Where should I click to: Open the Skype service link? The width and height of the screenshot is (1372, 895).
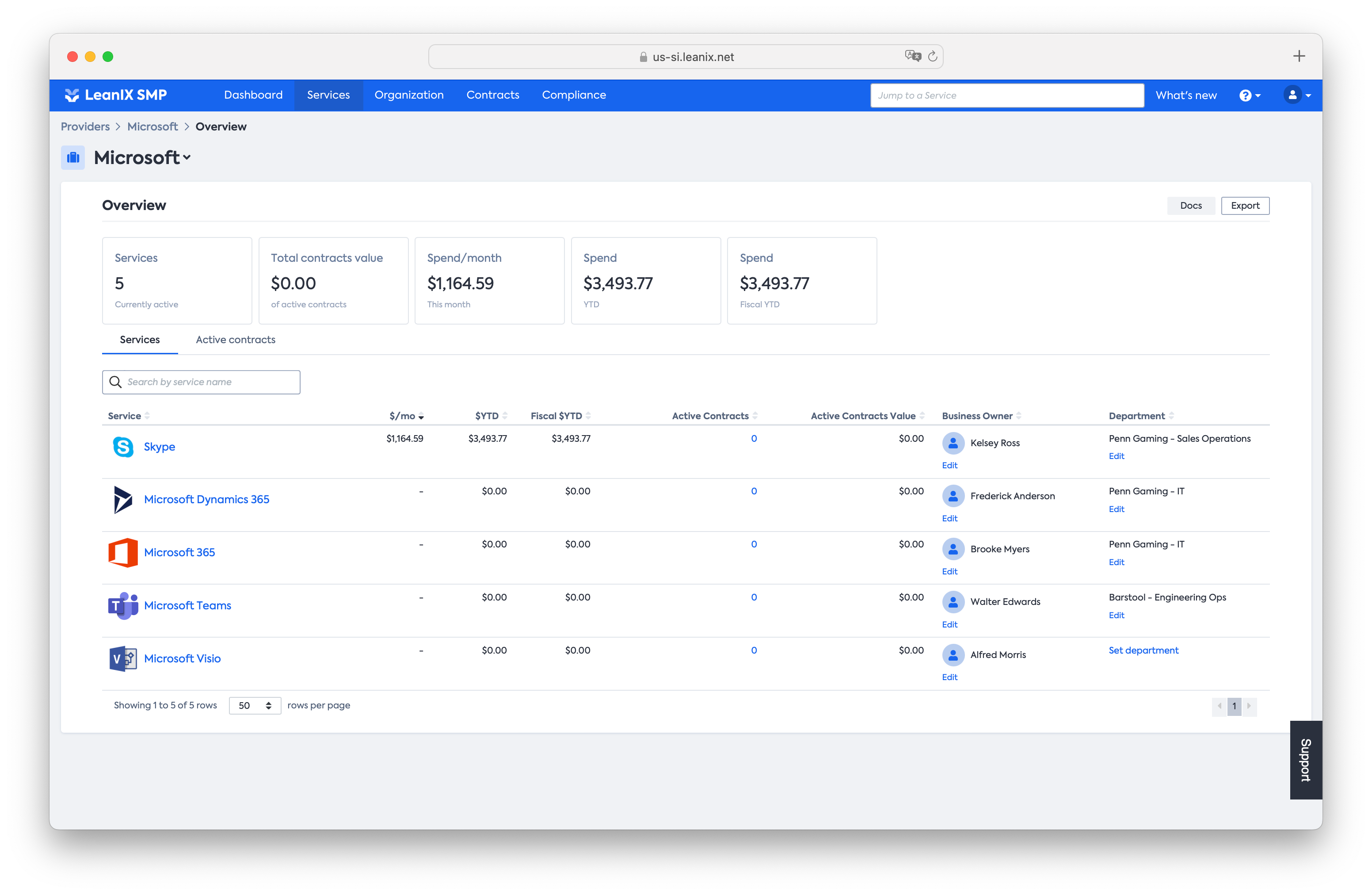pyautogui.click(x=159, y=447)
